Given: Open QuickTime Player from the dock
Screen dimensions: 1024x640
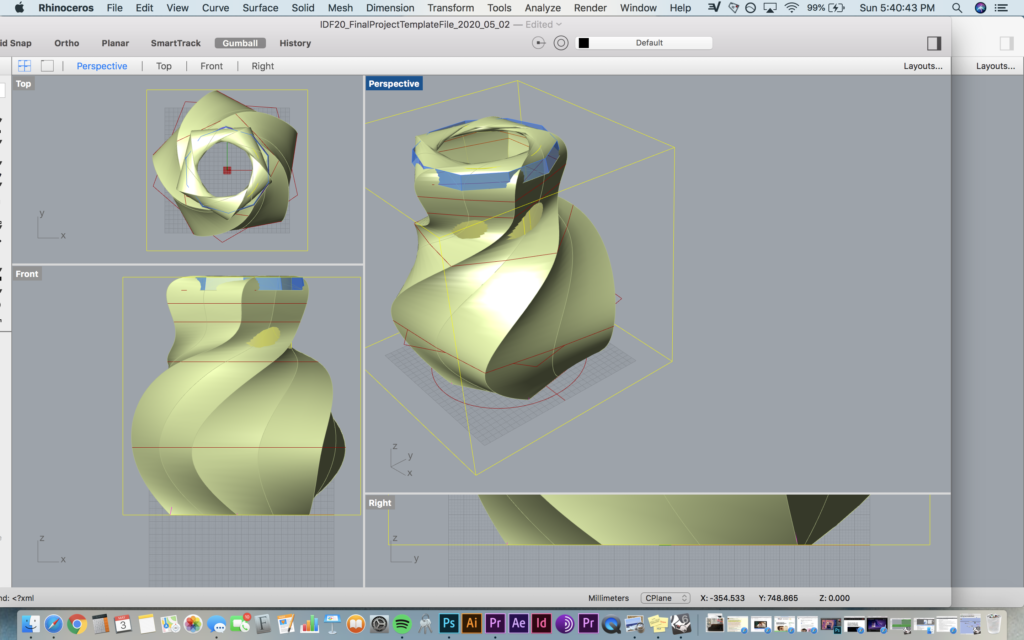Looking at the screenshot, I should tap(611, 624).
